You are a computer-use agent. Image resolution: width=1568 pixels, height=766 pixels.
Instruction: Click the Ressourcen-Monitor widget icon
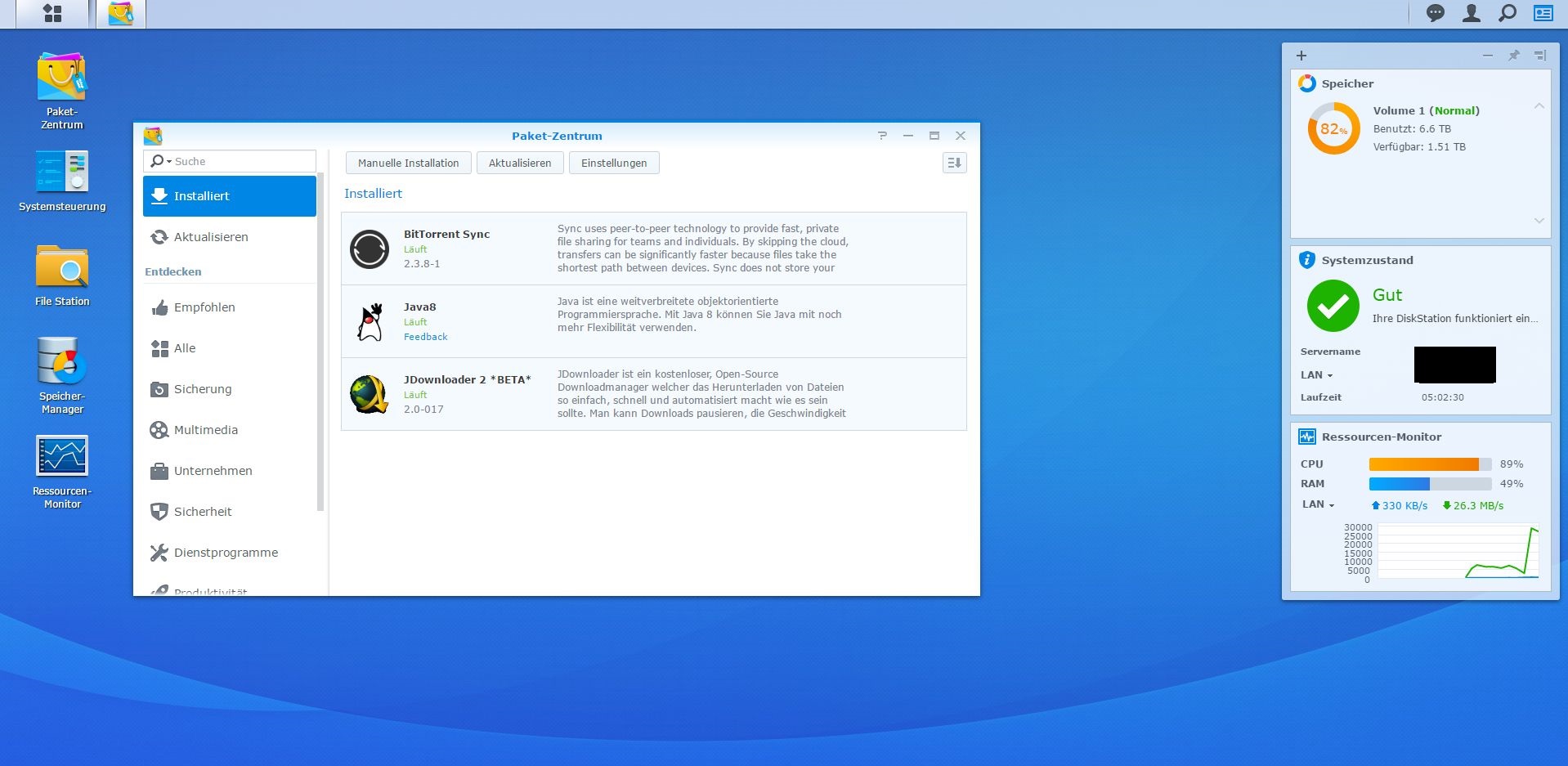click(x=1307, y=437)
